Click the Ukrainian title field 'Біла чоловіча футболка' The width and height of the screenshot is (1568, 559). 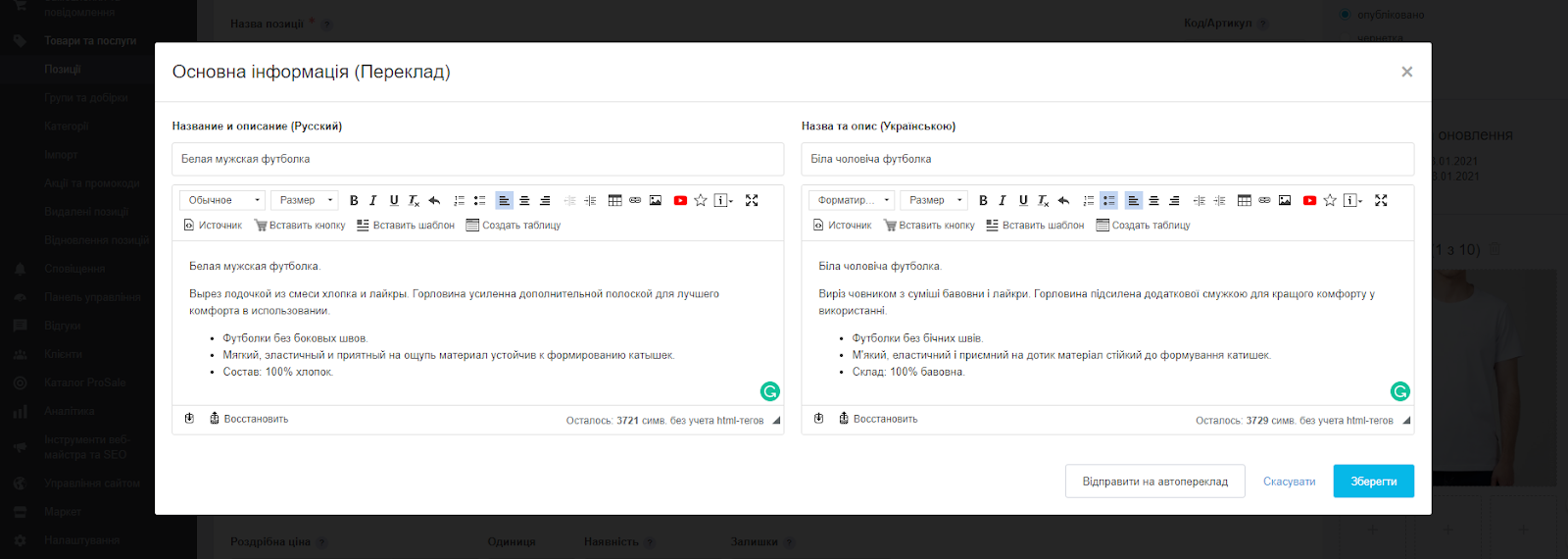pyautogui.click(x=1107, y=159)
